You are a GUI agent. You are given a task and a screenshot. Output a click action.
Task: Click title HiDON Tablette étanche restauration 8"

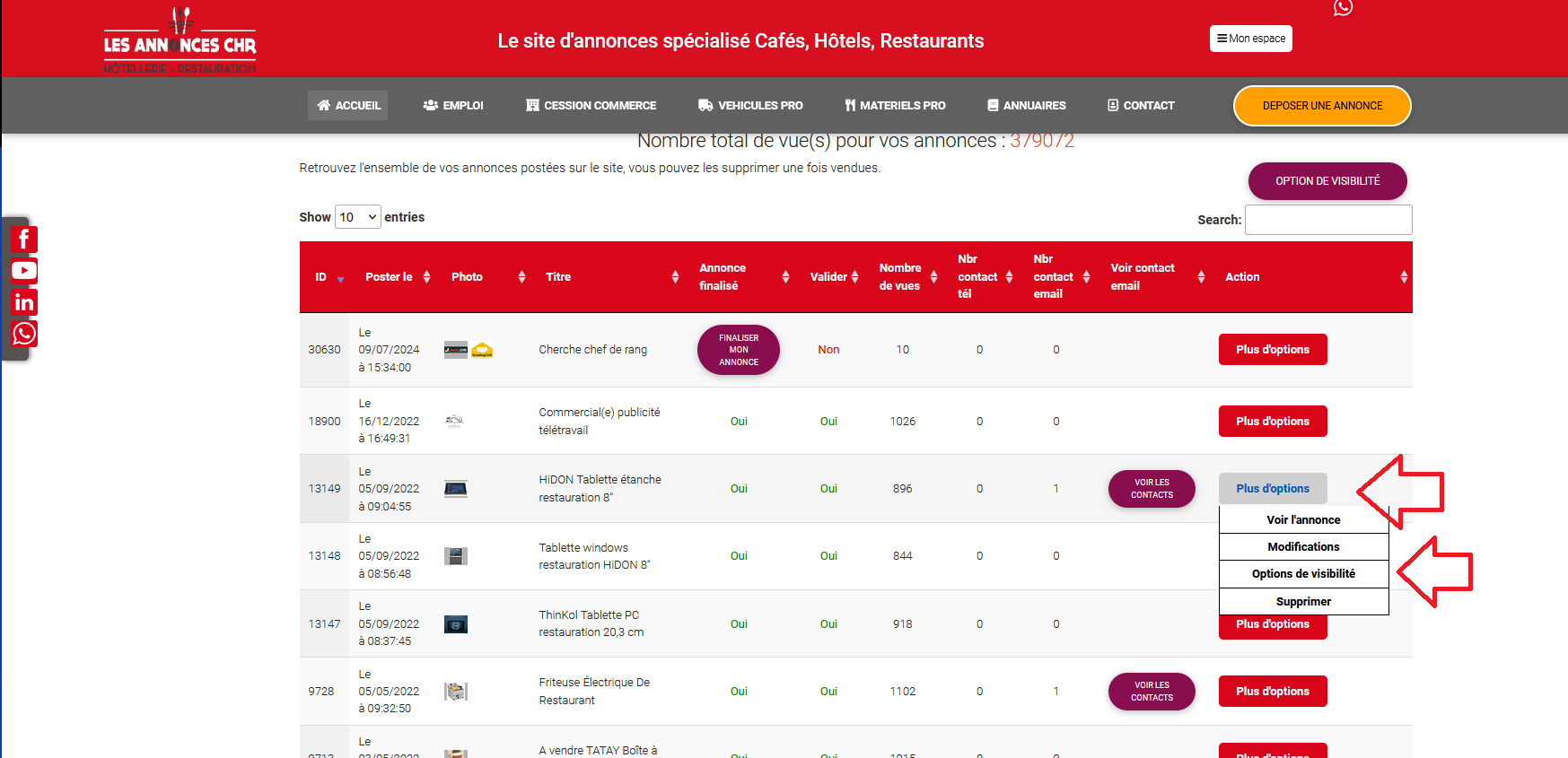pyautogui.click(x=600, y=489)
